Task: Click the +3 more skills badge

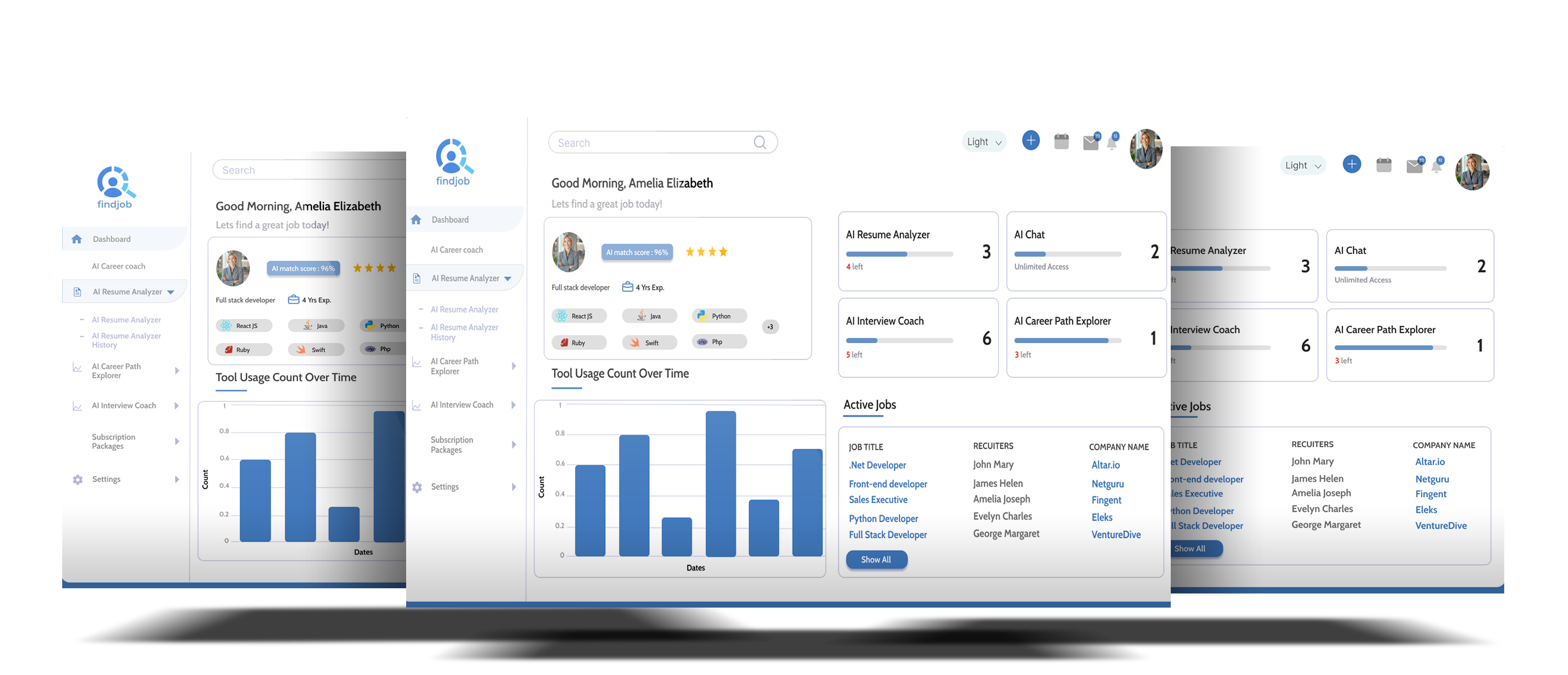Action: (770, 327)
